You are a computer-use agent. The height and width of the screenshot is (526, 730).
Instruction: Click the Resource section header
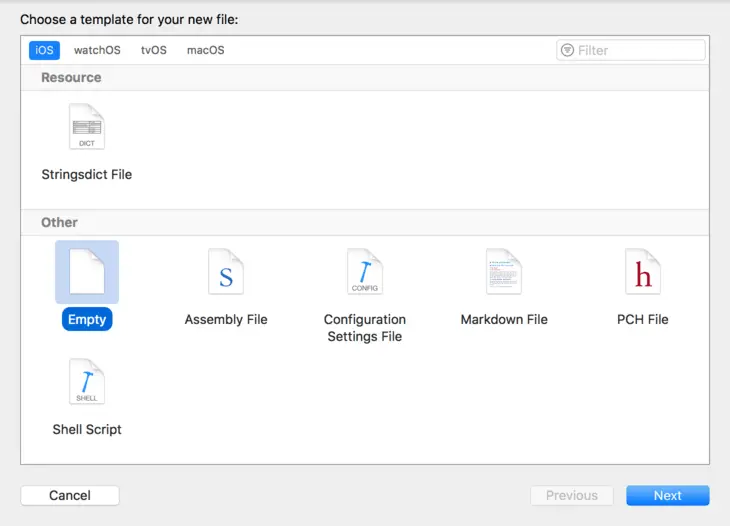point(71,77)
